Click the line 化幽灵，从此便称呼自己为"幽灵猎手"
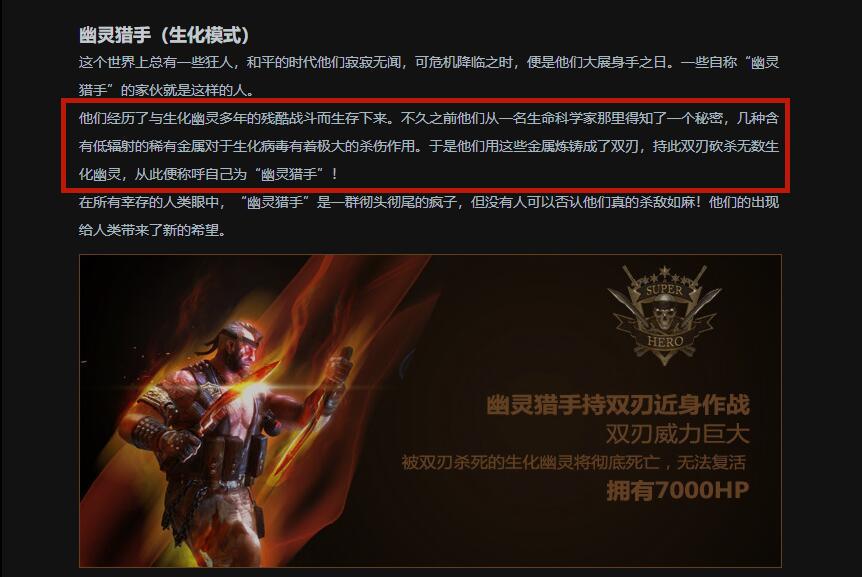 pos(208,174)
